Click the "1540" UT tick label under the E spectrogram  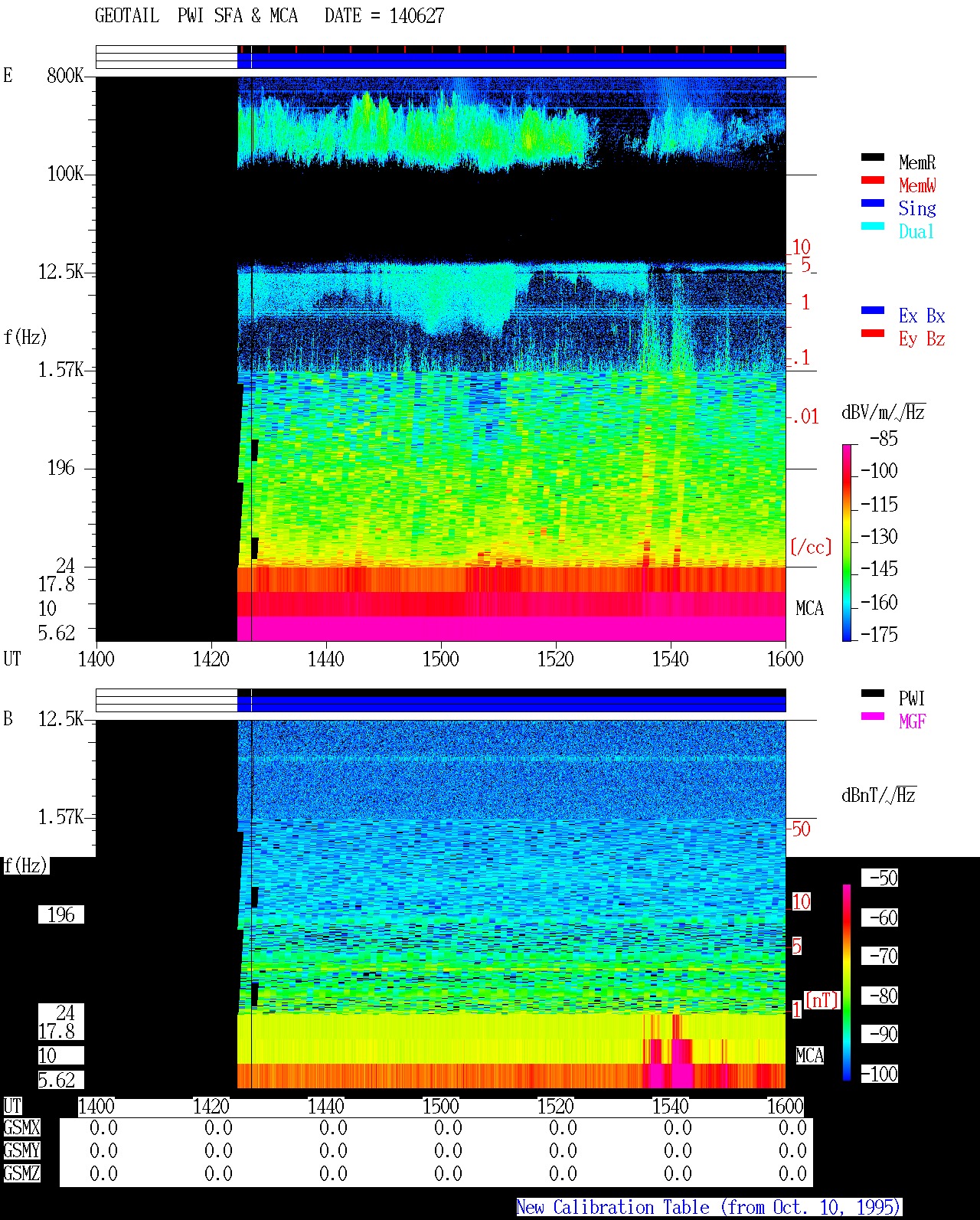coord(670,659)
